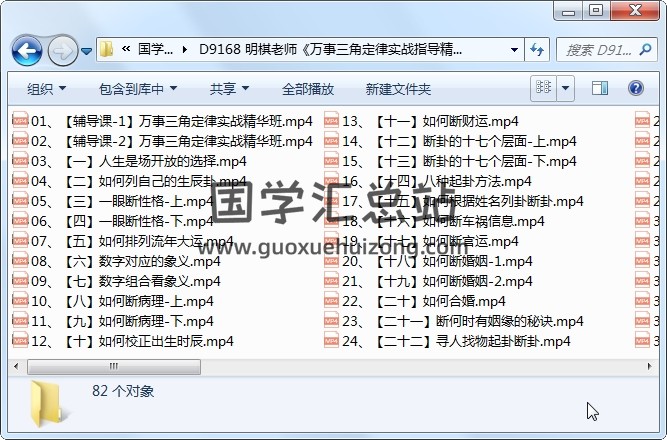Select file name 14、【十二】断卦的十七个层面-上.mp4
Screen dimensions: 667x440
459,141
